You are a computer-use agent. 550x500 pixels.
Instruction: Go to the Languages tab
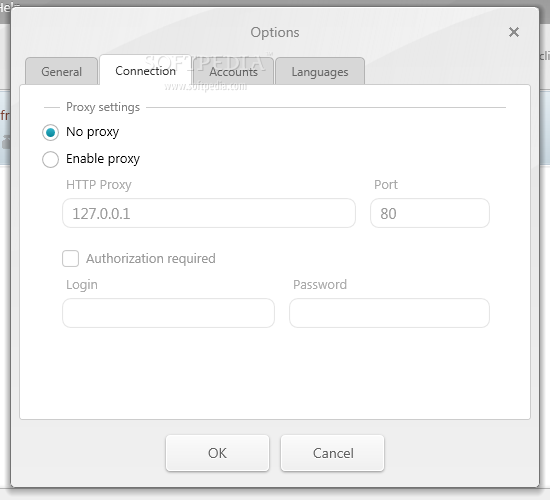320,71
